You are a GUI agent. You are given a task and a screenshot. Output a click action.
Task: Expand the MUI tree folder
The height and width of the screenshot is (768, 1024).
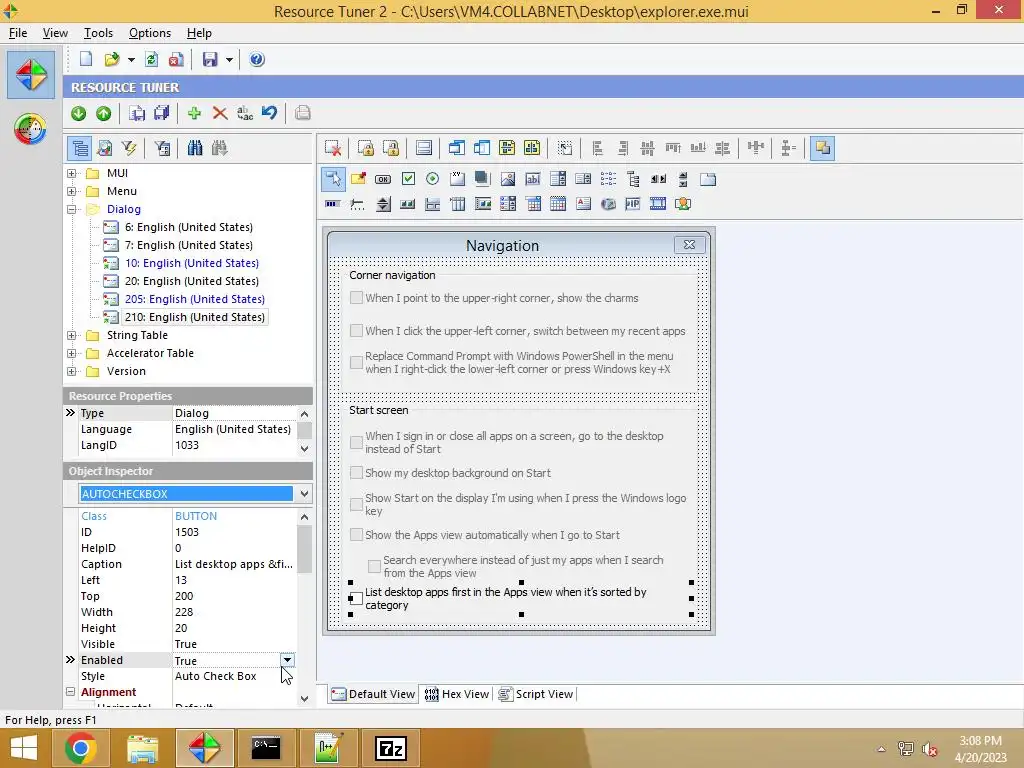(71, 173)
